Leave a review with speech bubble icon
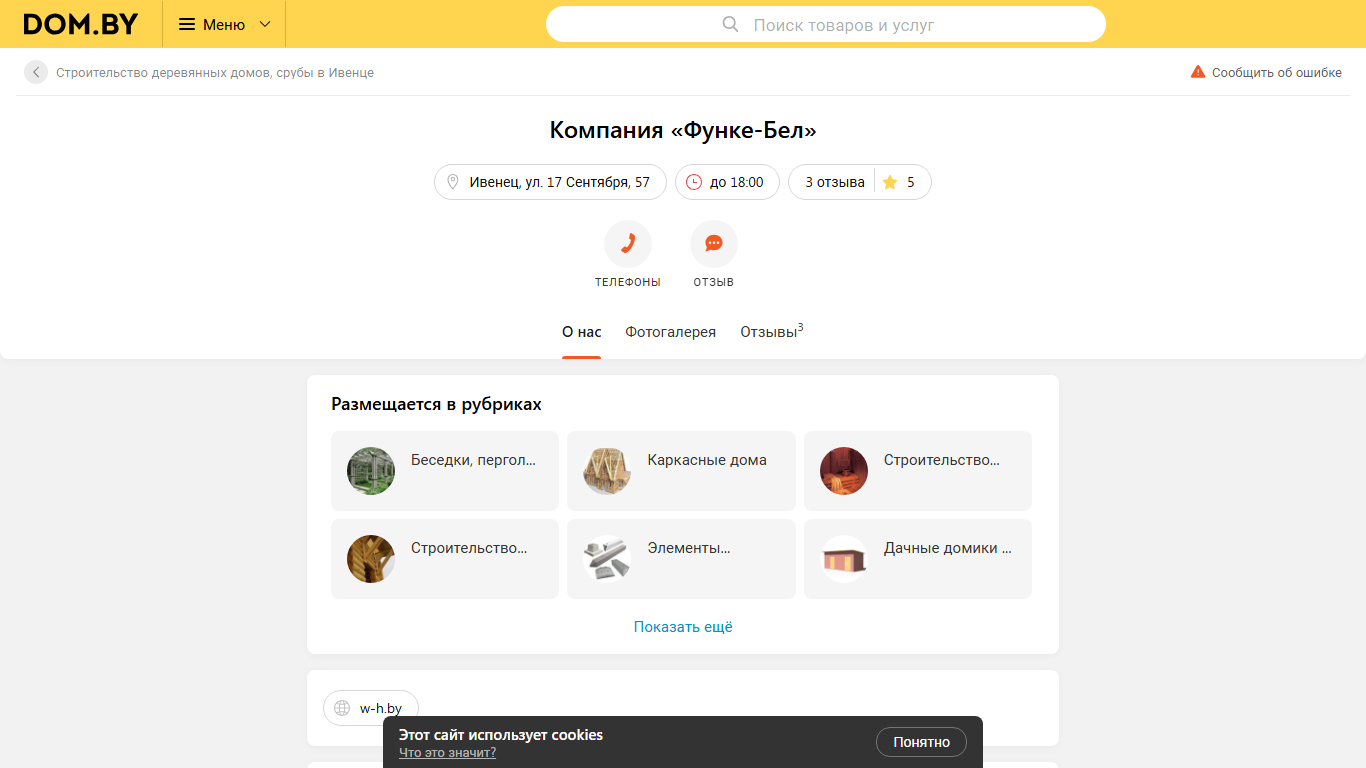 [x=714, y=244]
